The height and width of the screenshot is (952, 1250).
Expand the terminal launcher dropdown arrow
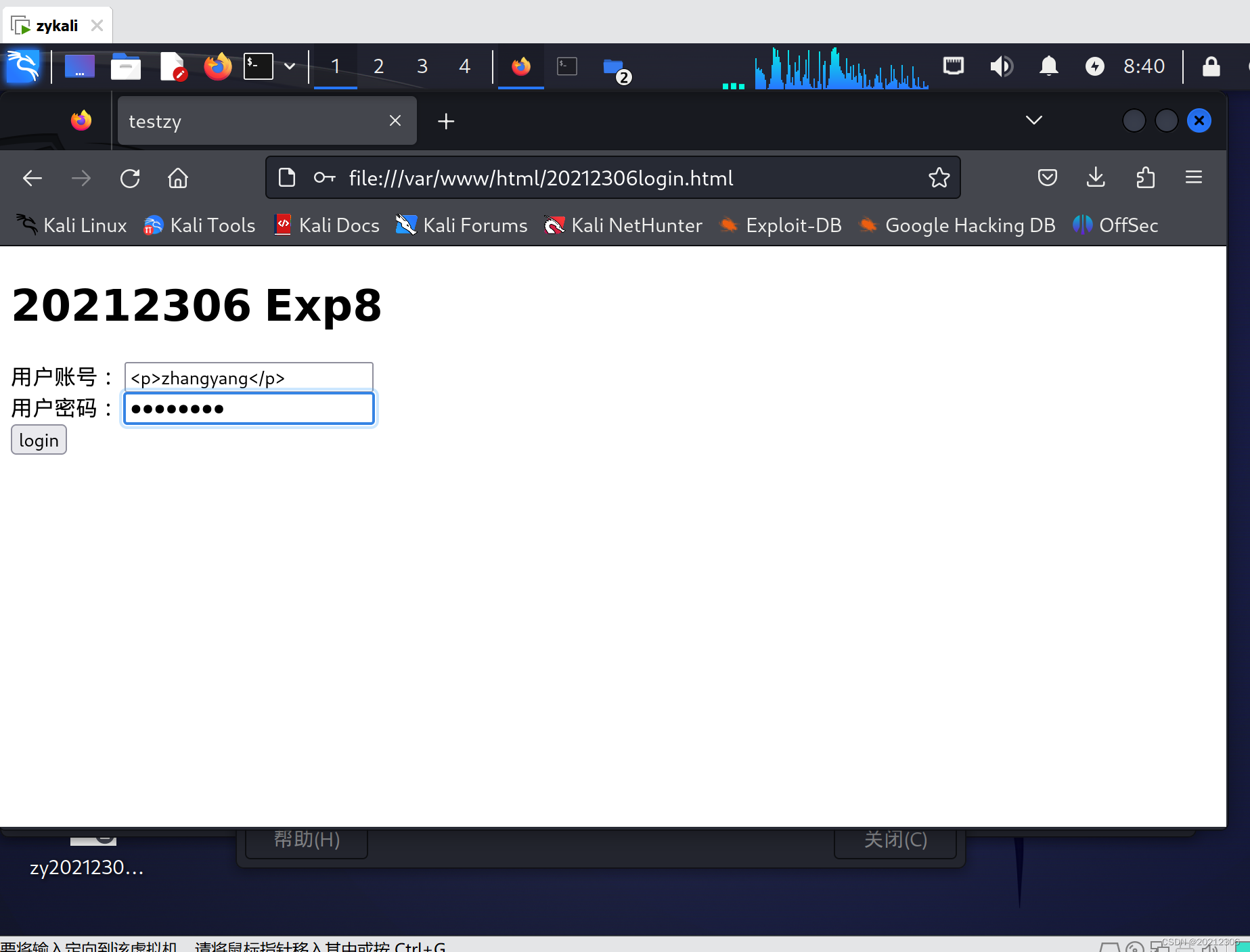(290, 66)
